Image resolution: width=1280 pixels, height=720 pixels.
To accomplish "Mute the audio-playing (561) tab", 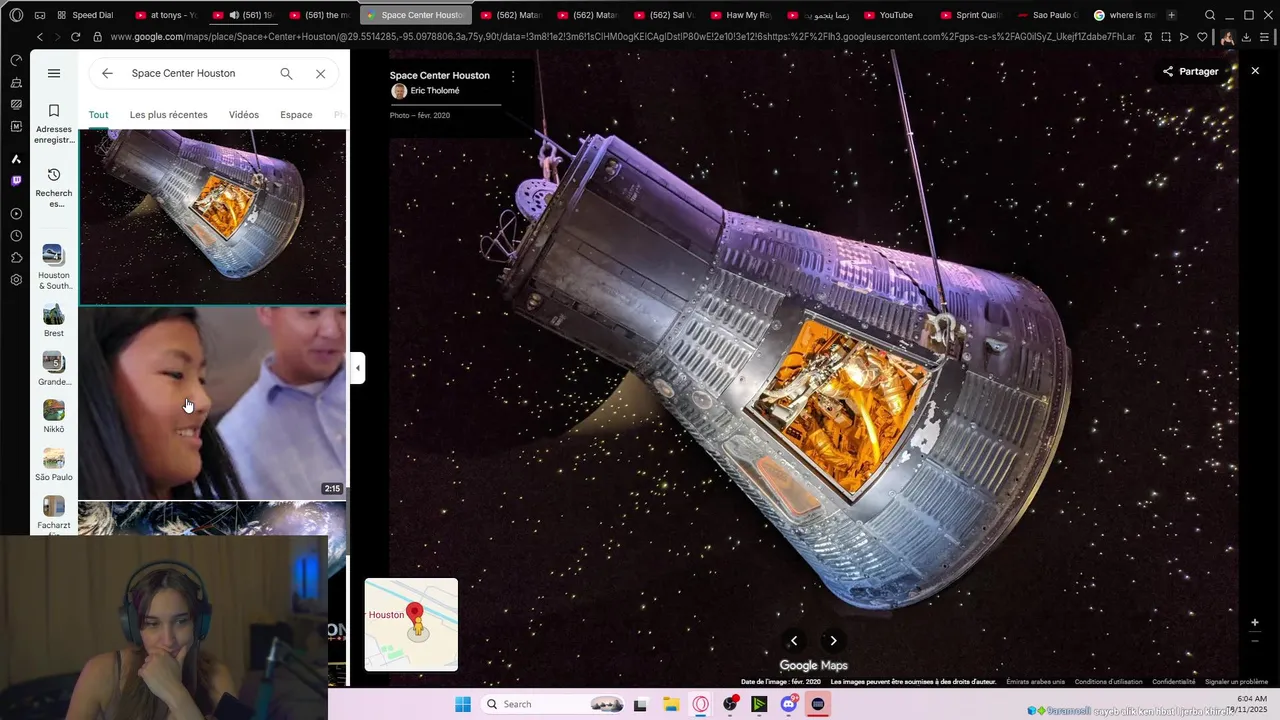I will (x=234, y=15).
